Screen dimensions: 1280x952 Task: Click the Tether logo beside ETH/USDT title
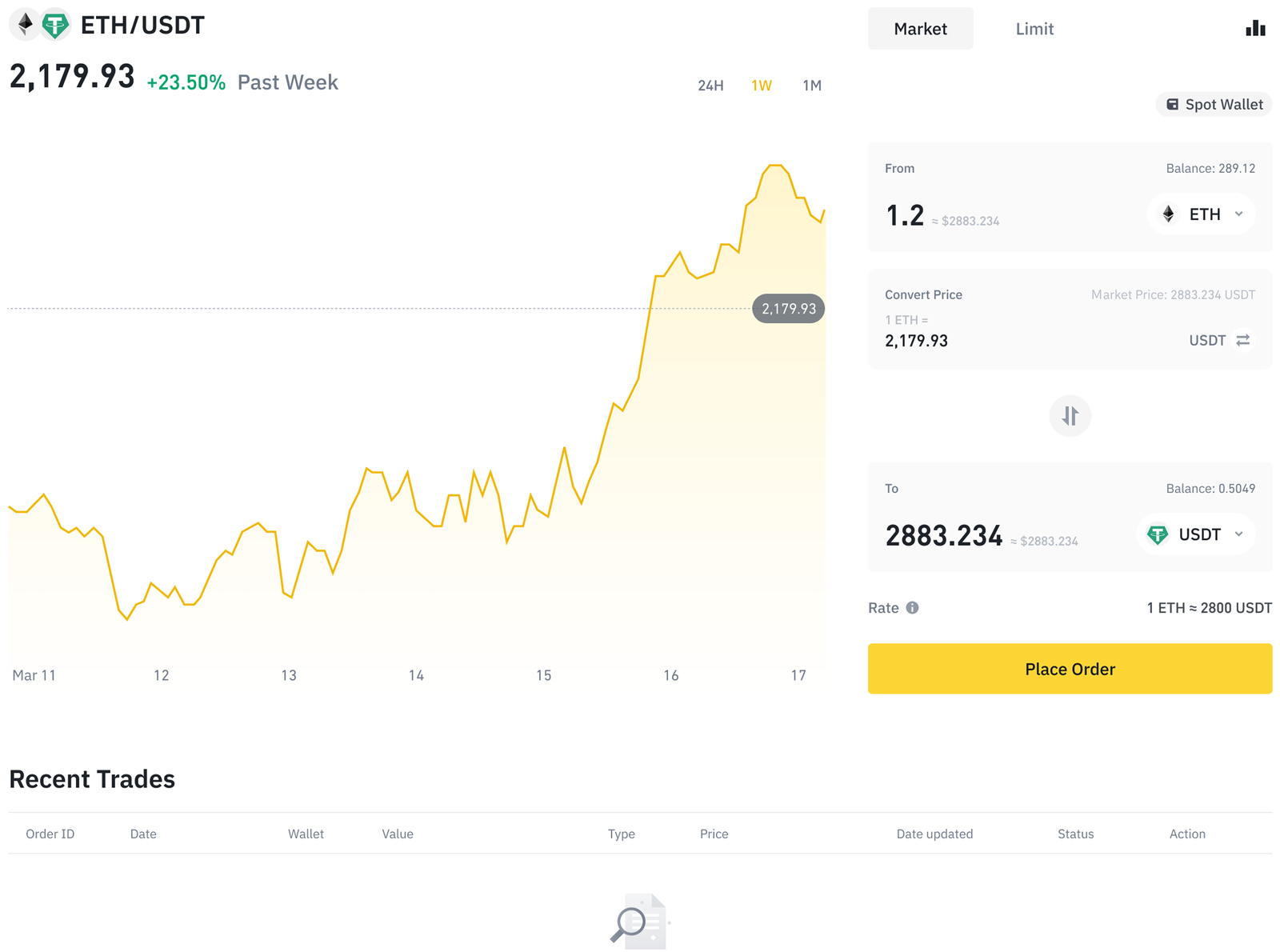click(55, 25)
